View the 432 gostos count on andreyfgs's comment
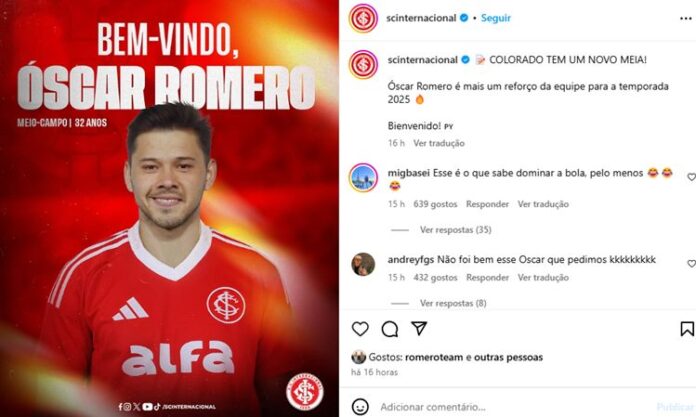Screen dimensions: 696x417 [435, 277]
